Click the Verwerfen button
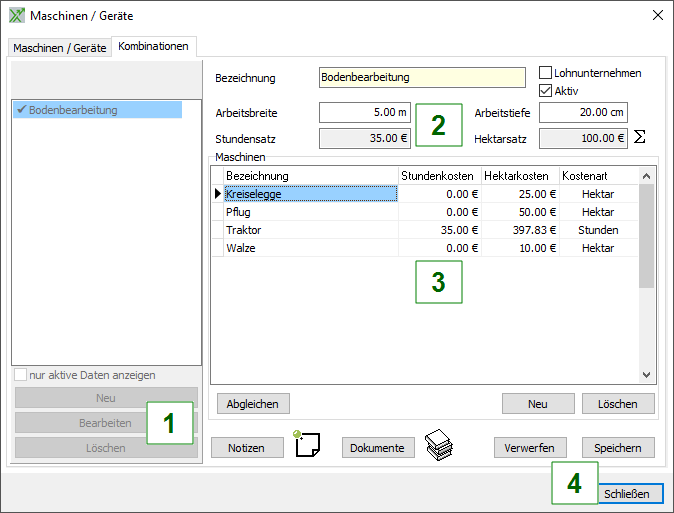The width and height of the screenshot is (674, 513). click(530, 448)
